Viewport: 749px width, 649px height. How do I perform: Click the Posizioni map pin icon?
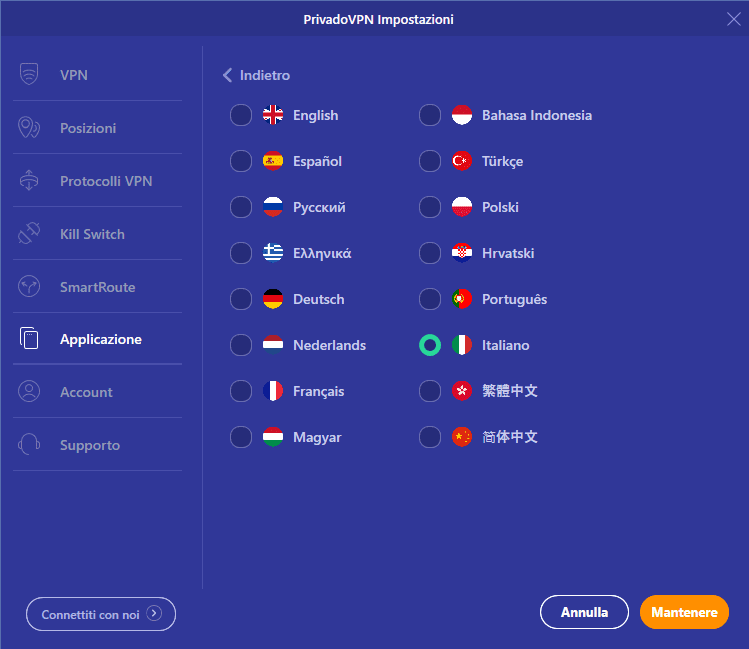pos(29,128)
